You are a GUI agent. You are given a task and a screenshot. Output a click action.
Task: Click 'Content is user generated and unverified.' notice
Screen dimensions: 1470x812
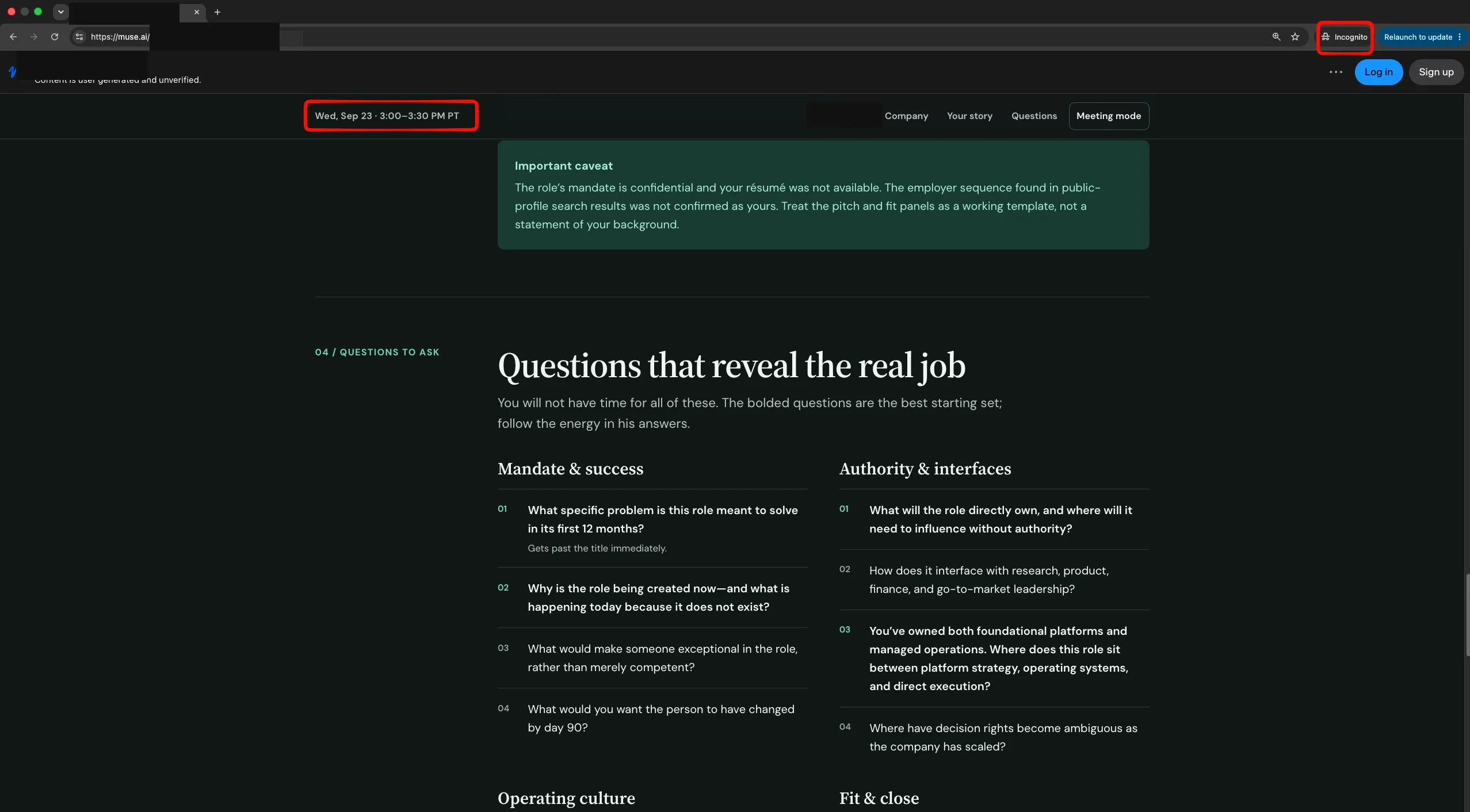point(117,80)
